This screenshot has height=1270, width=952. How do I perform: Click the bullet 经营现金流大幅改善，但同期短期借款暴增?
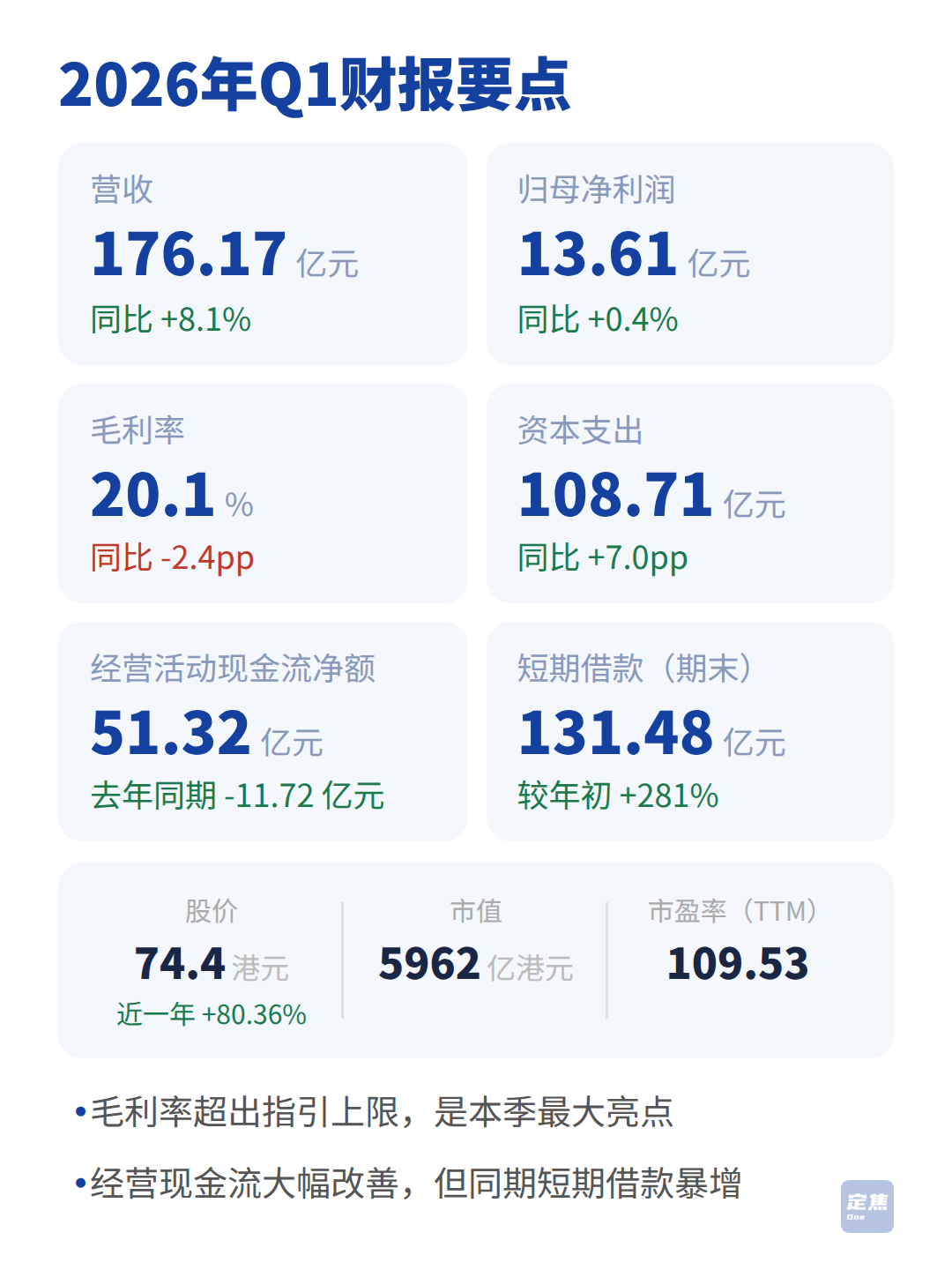(408, 1184)
